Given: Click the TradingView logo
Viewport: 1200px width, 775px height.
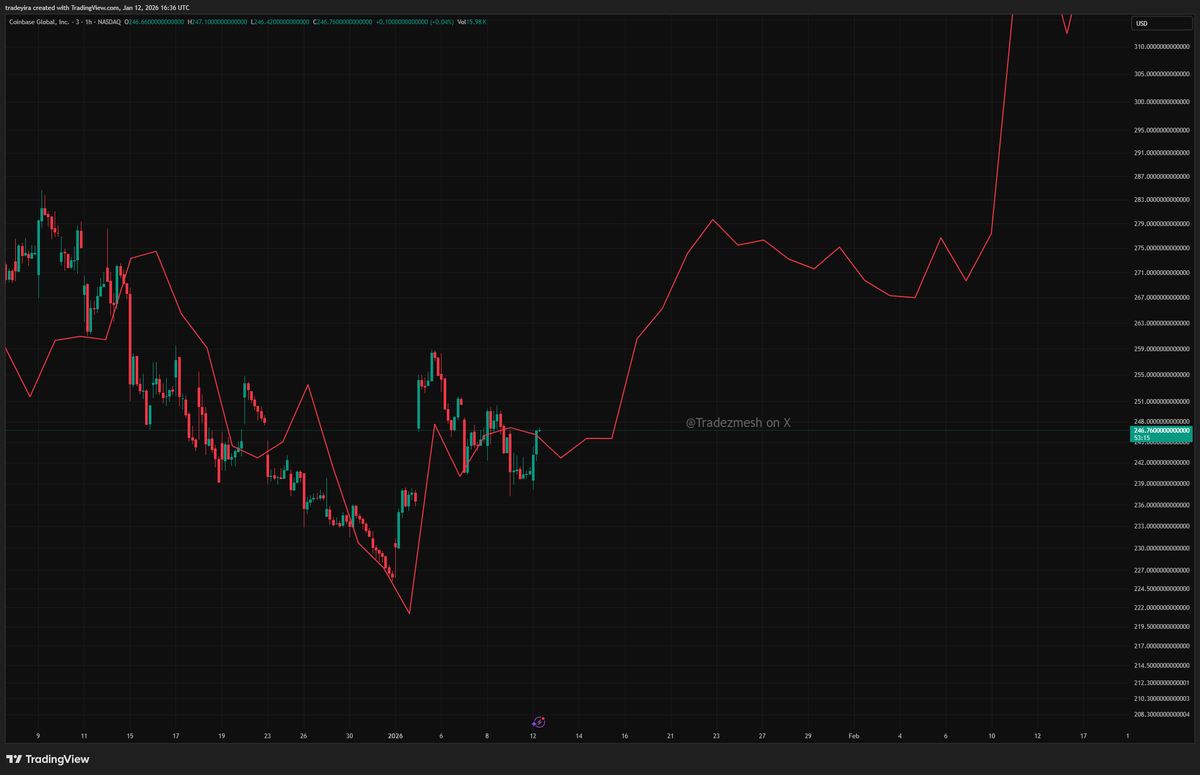Looking at the screenshot, I should (48, 759).
